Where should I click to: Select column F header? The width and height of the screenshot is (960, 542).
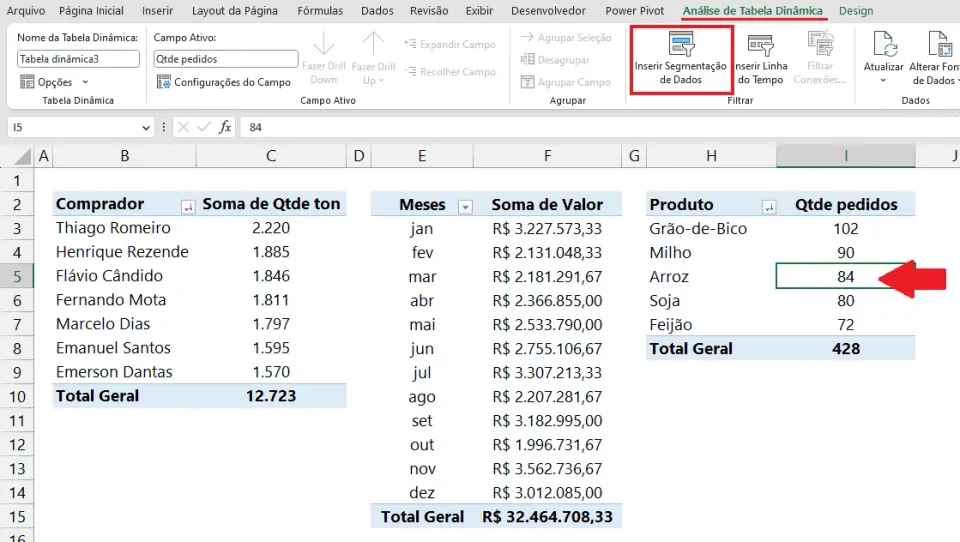pos(547,156)
